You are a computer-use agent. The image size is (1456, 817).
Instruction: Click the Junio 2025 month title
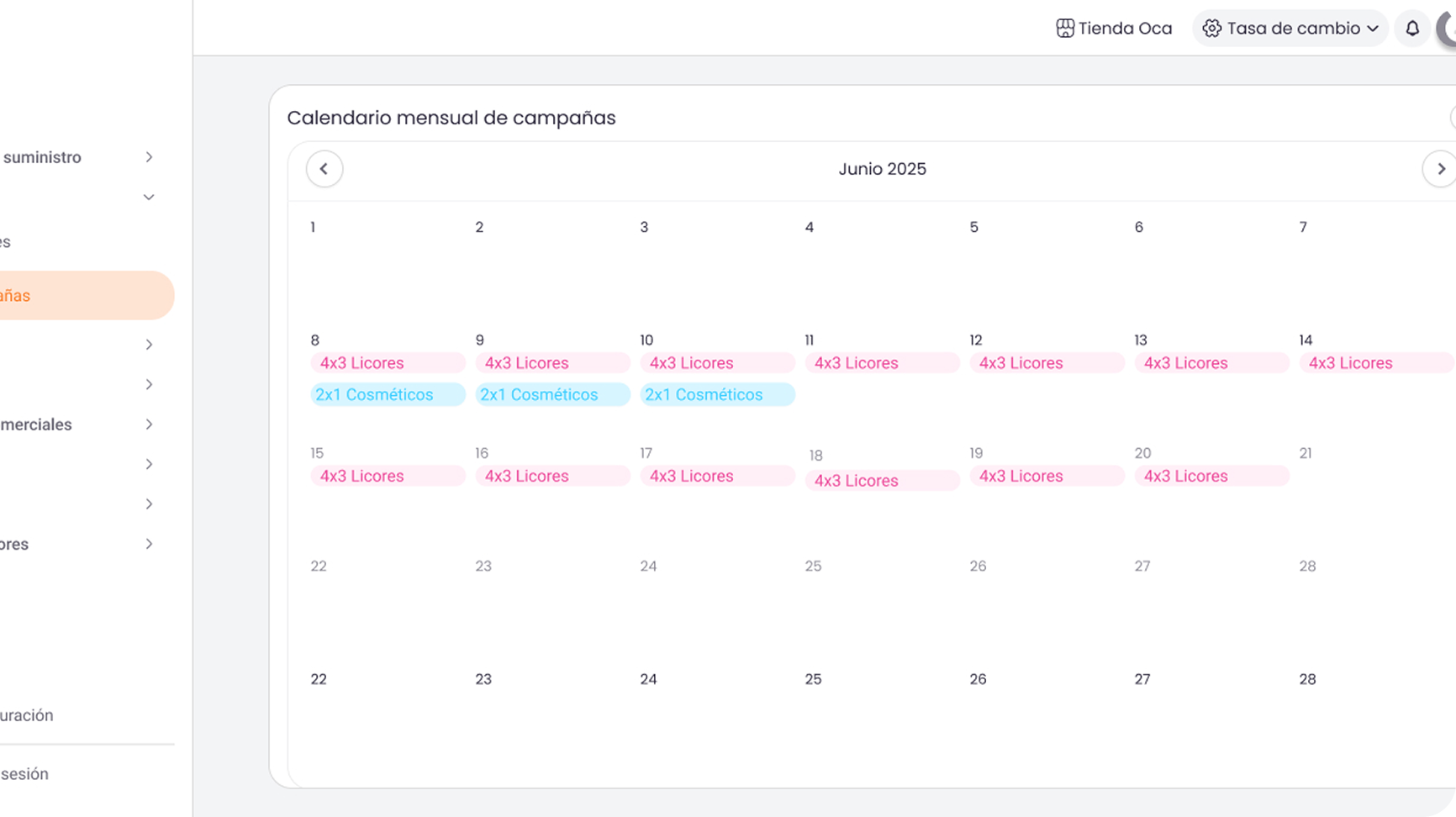(x=882, y=169)
